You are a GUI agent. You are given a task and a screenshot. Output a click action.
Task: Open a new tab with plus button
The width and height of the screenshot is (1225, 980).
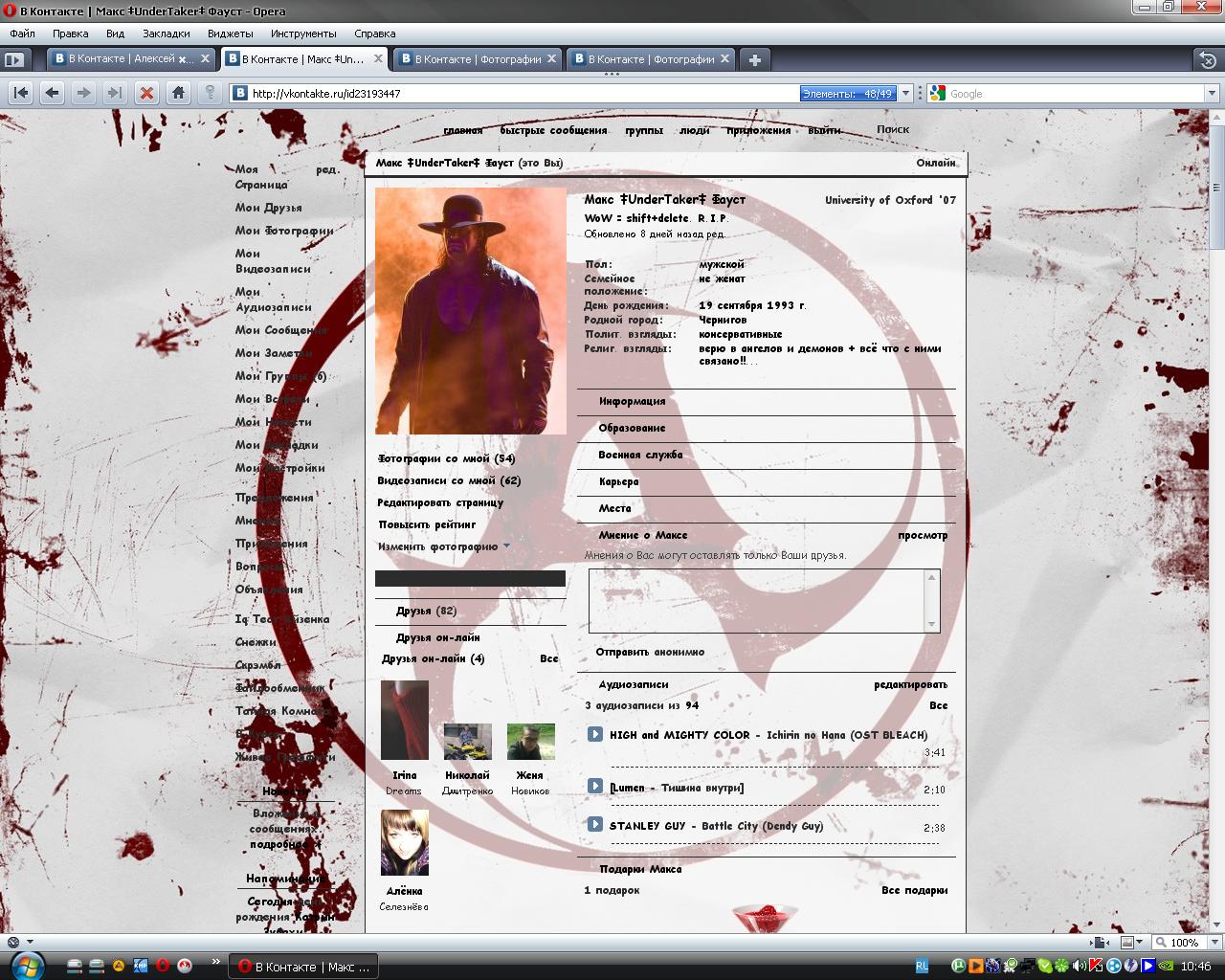(x=755, y=59)
